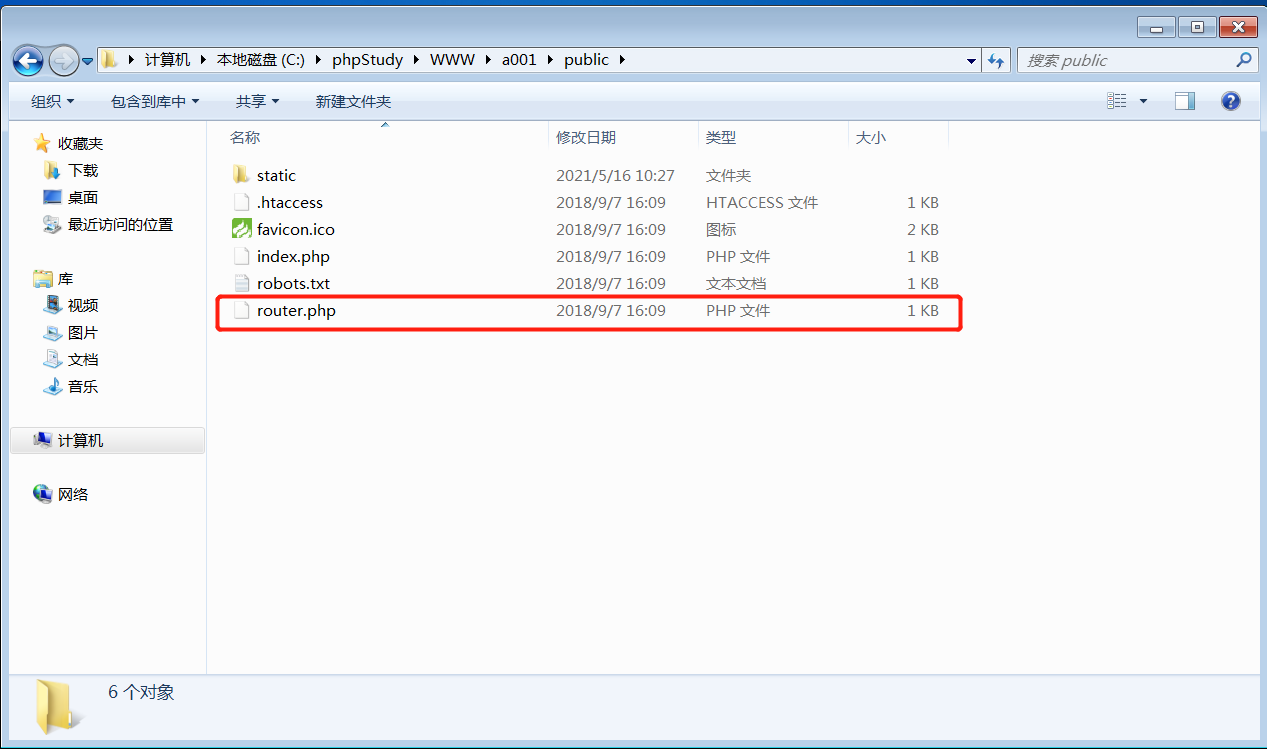
Task: Open the 共享 menu
Action: click(x=257, y=101)
